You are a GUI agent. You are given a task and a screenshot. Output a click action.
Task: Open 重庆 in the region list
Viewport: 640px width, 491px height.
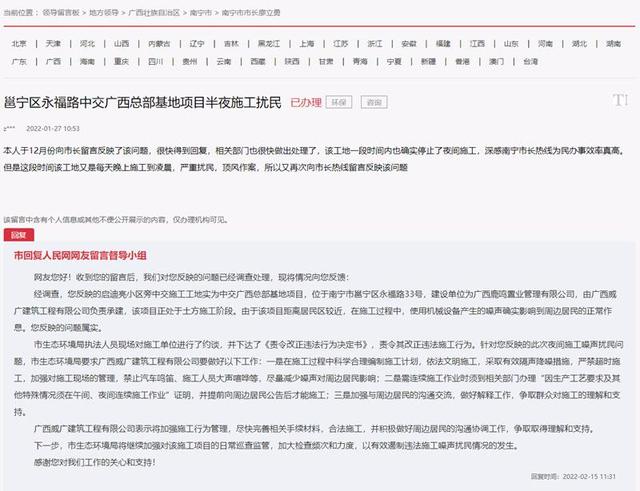122,61
